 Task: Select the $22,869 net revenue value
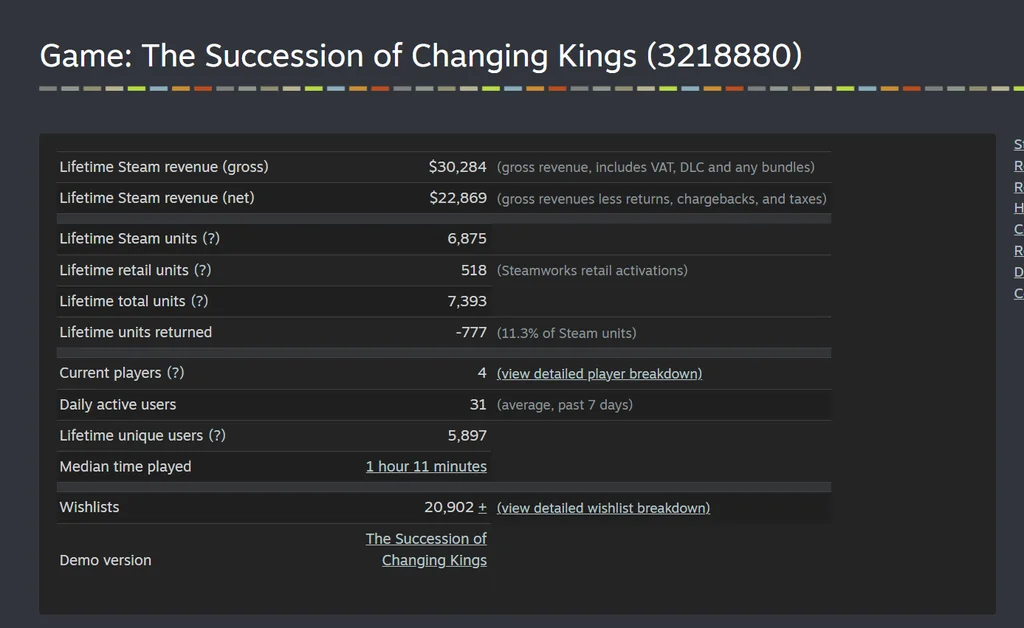point(458,198)
